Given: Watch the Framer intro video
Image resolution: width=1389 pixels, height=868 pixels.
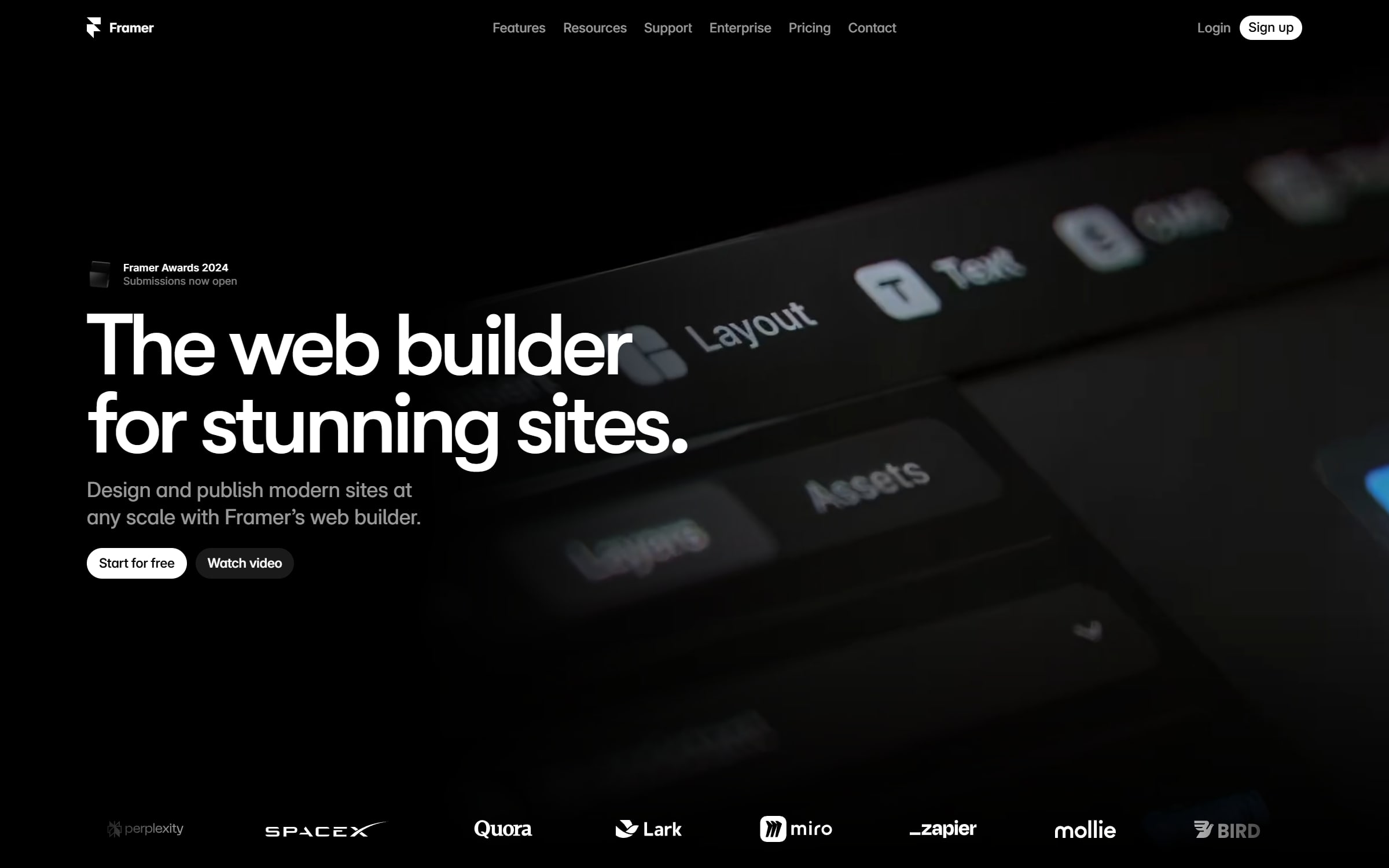Looking at the screenshot, I should point(244,563).
